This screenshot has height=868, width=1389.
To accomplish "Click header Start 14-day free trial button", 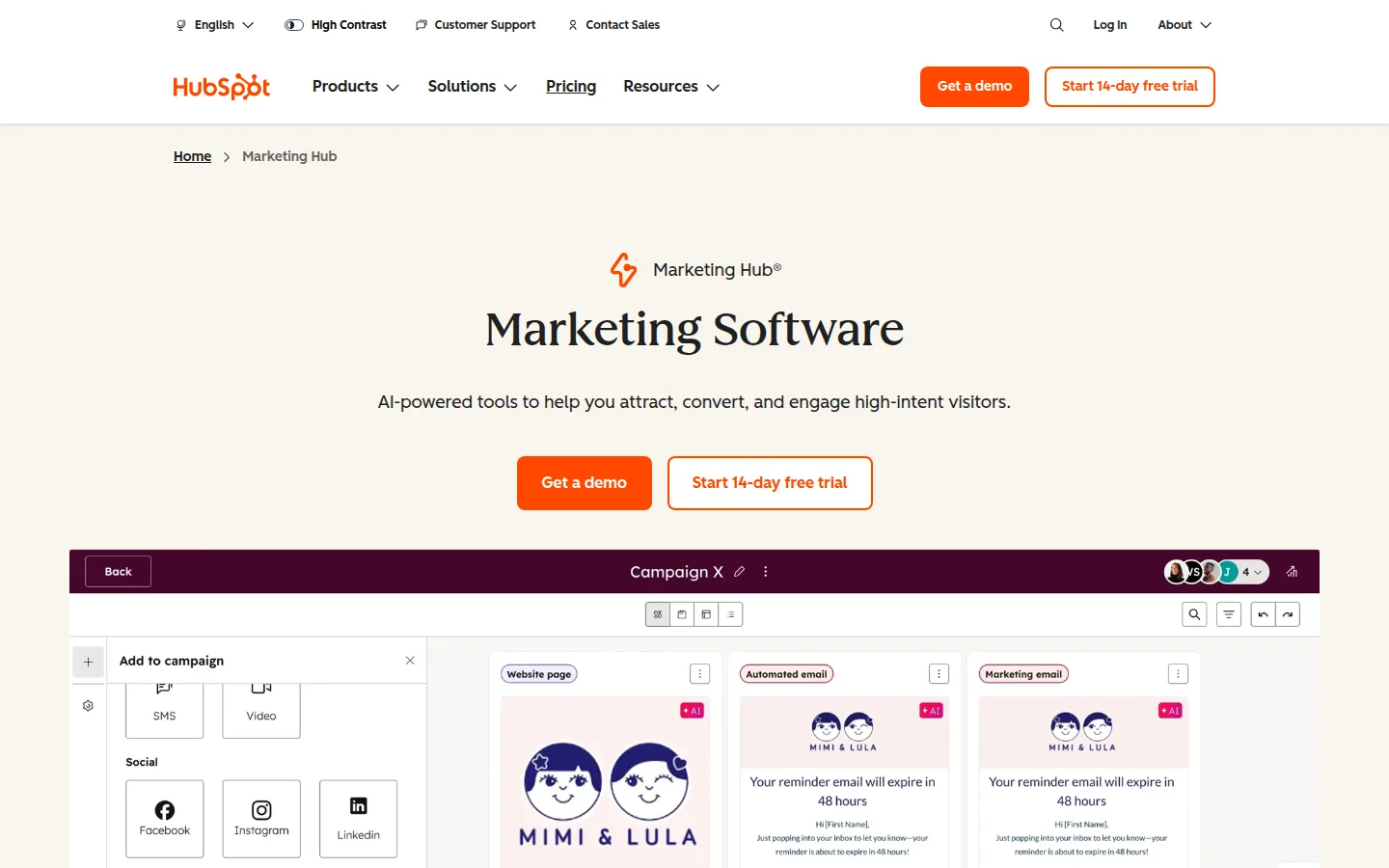I will click(x=1130, y=87).
